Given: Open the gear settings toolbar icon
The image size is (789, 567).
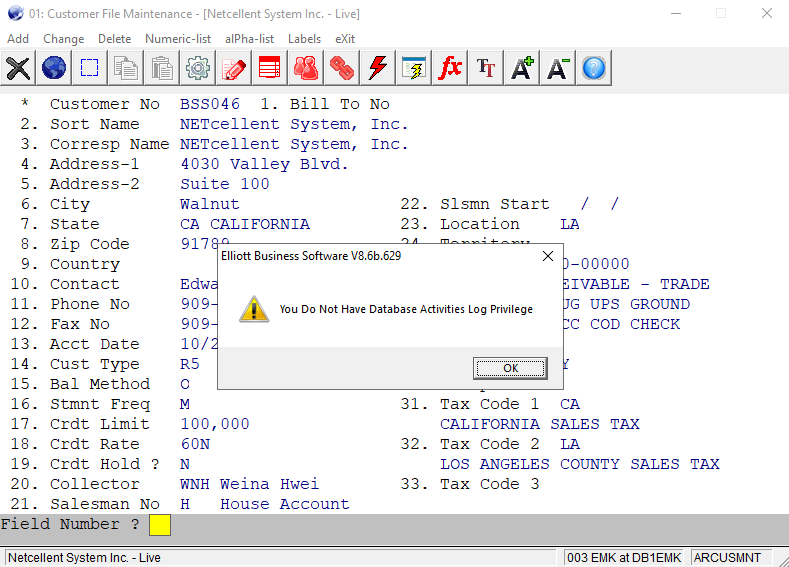Looking at the screenshot, I should pos(198,68).
